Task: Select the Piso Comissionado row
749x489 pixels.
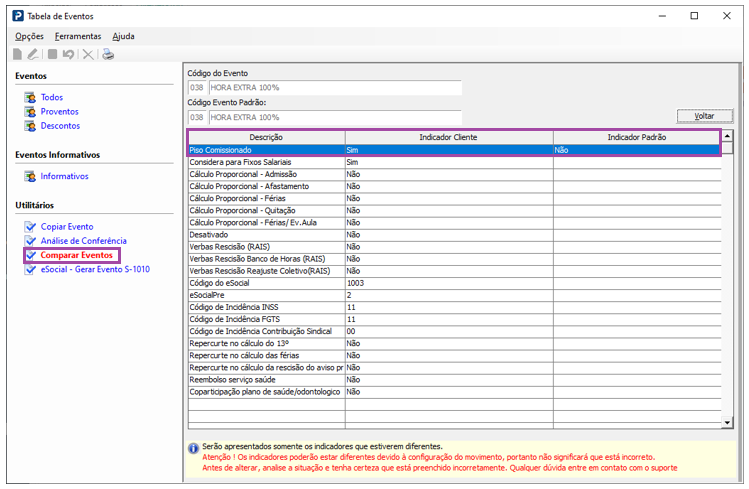Action: tap(454, 150)
